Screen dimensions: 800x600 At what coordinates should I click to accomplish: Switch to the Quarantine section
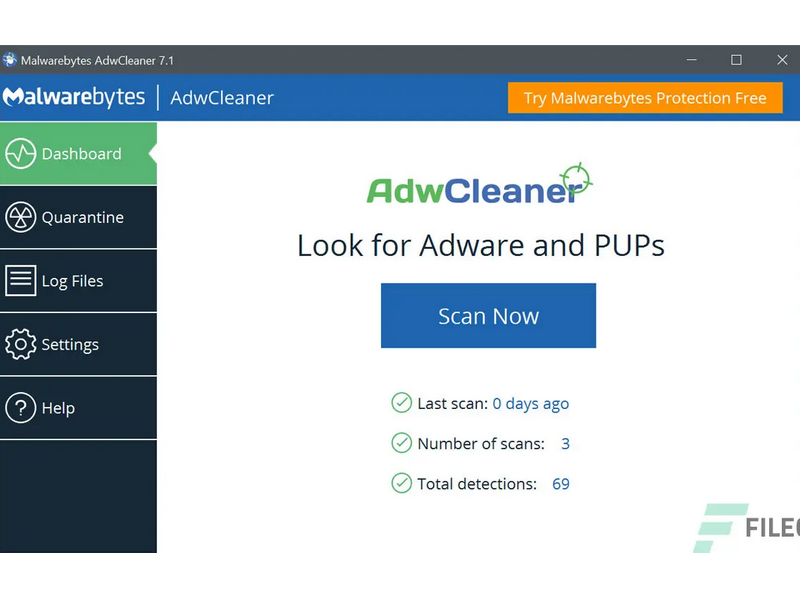click(x=79, y=217)
